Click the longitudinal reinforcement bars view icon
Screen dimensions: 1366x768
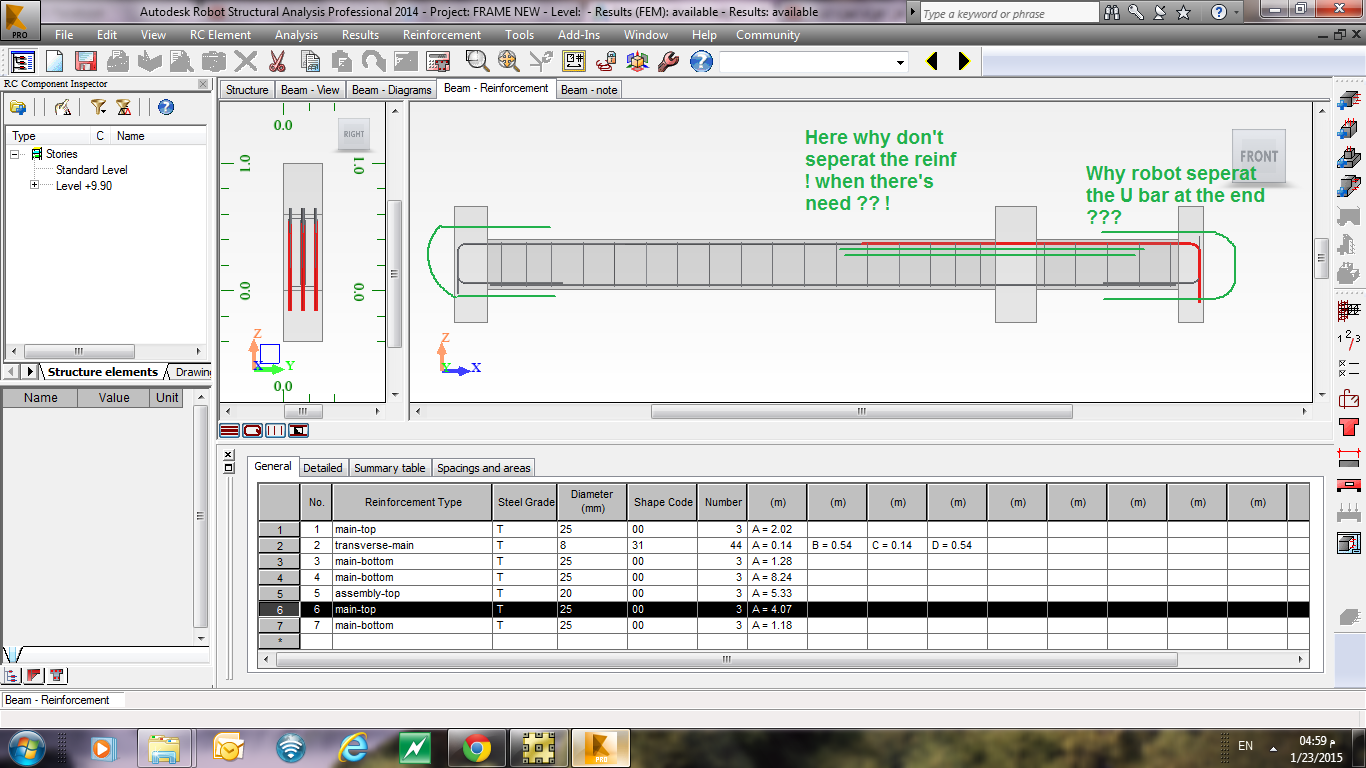[x=229, y=429]
